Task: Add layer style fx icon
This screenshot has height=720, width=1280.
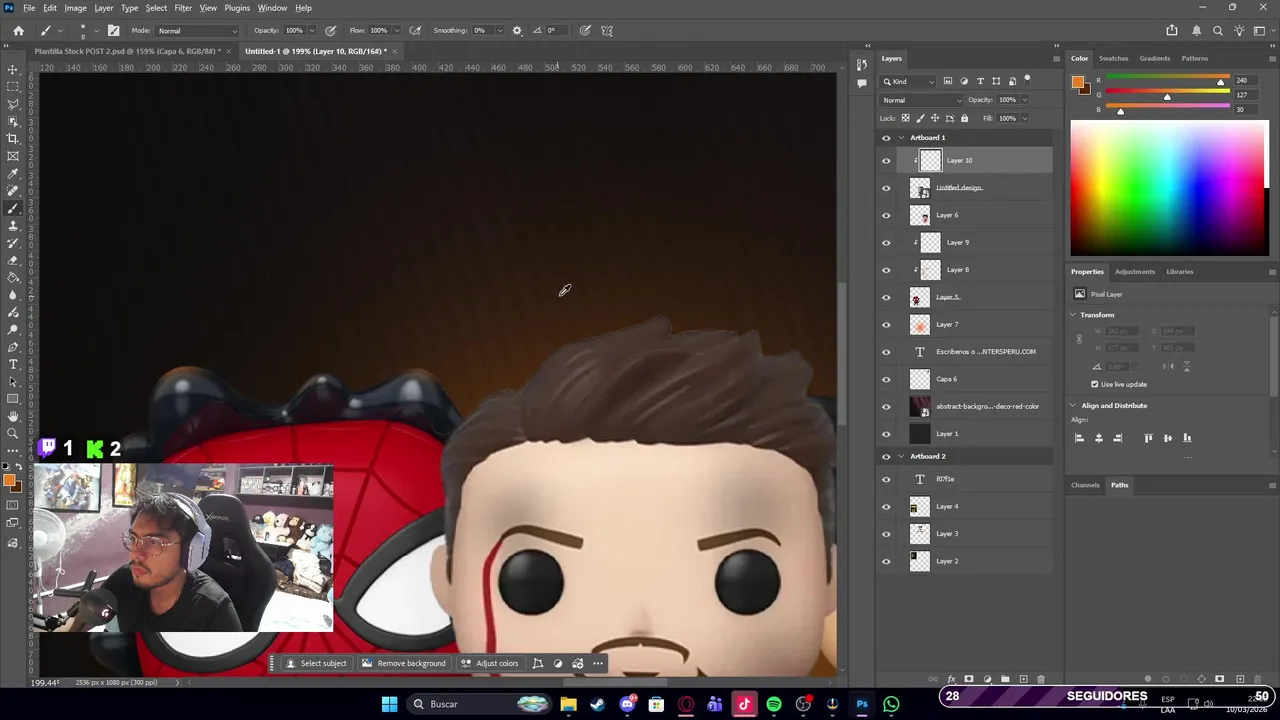Action: click(952, 679)
